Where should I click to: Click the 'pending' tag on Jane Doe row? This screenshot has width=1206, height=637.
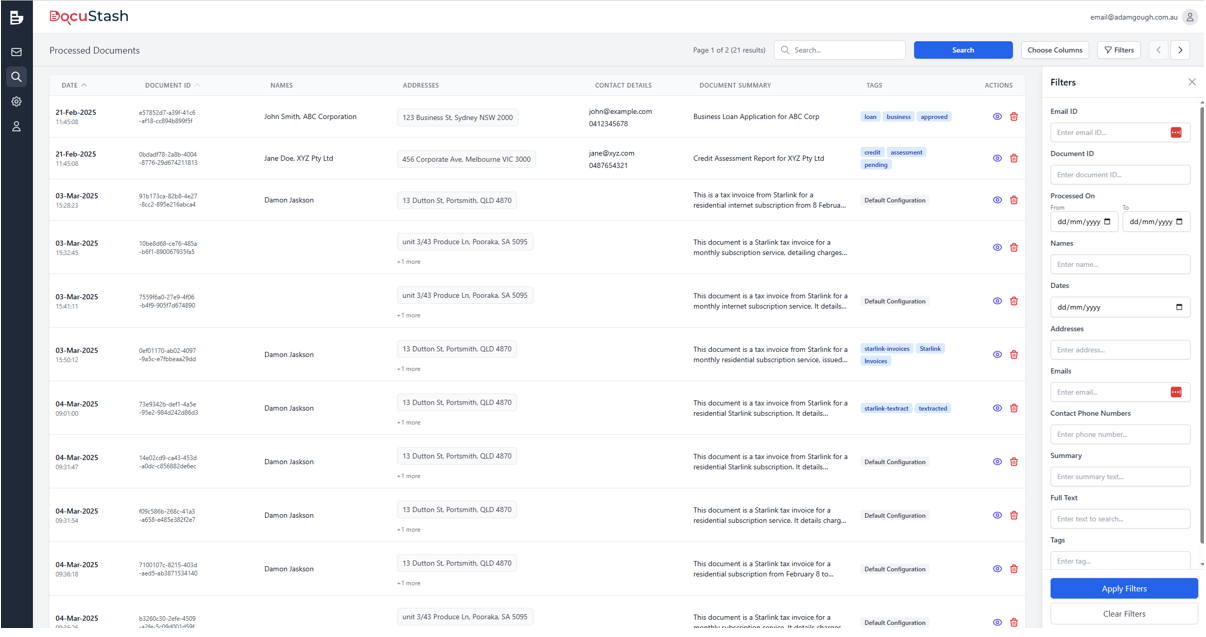click(876, 165)
